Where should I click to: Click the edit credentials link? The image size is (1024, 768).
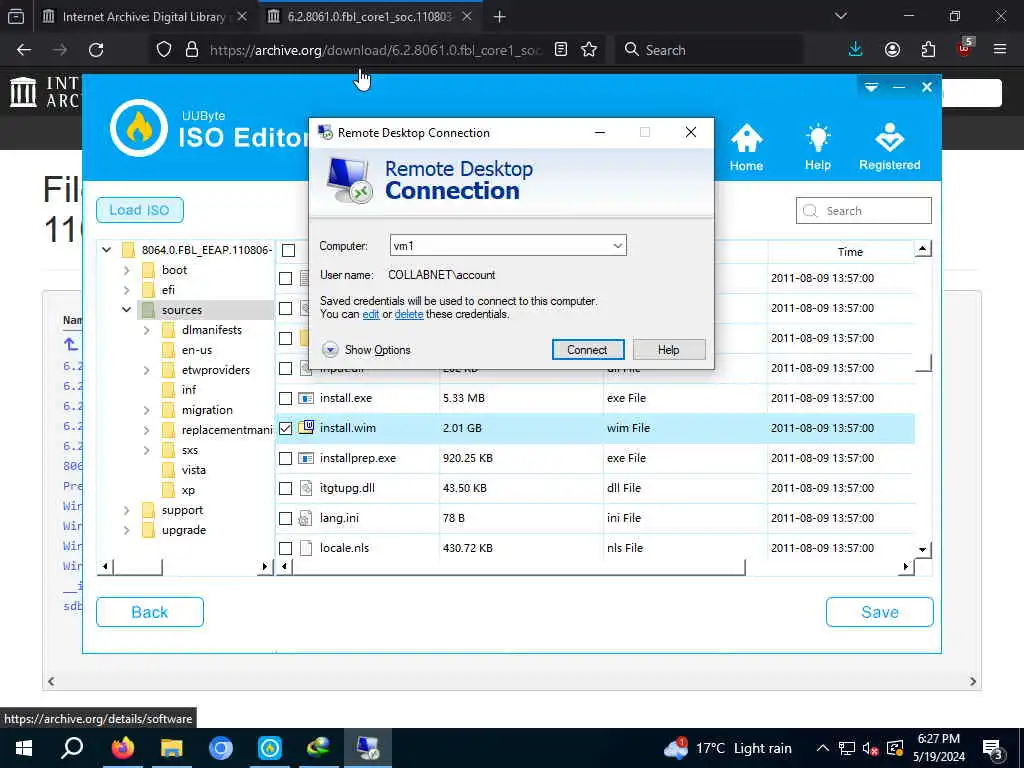[x=371, y=314]
